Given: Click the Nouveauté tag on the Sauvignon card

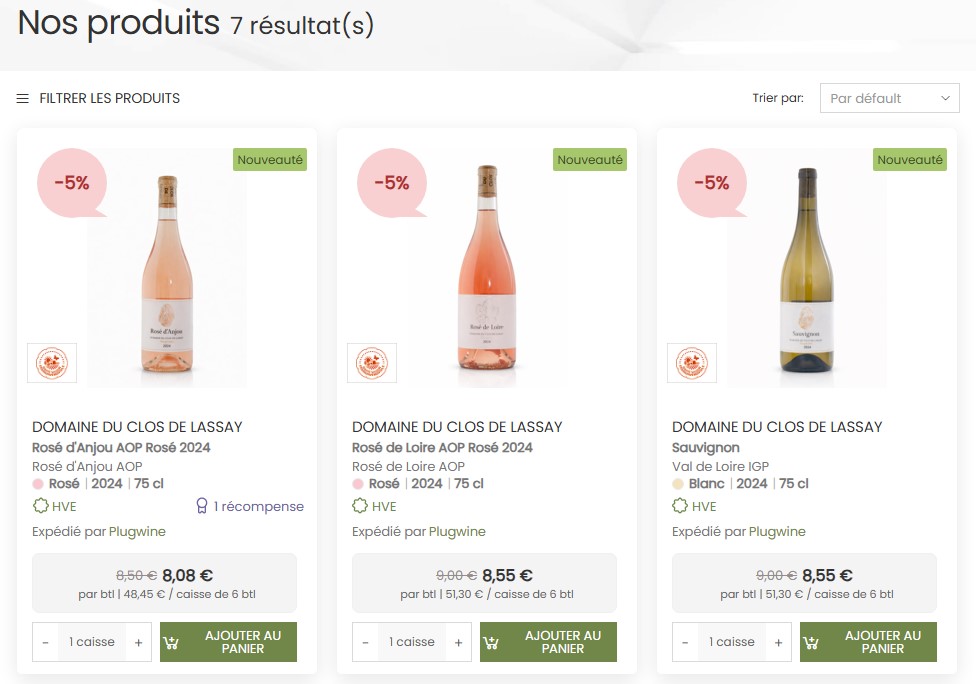Looking at the screenshot, I should point(909,159).
